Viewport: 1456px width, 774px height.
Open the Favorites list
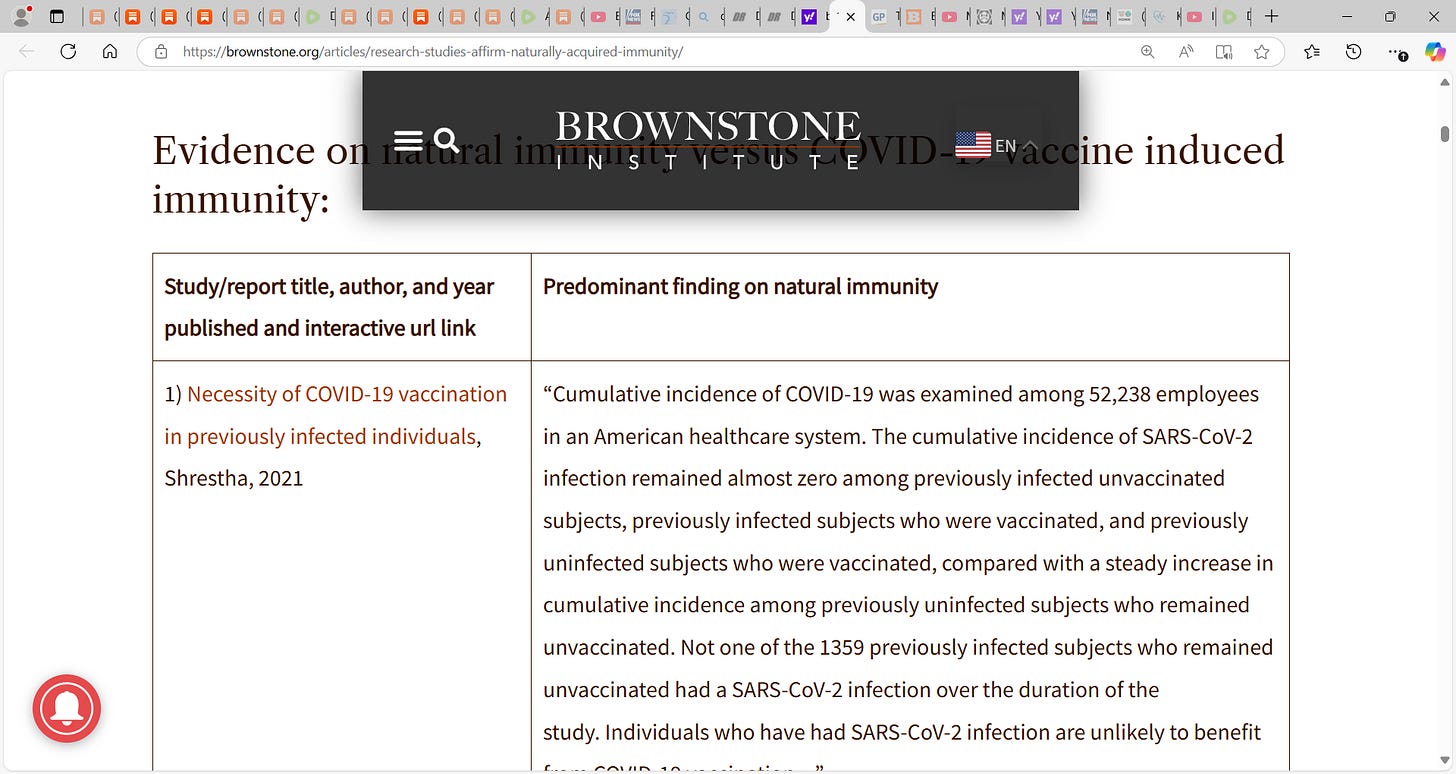pos(1312,52)
